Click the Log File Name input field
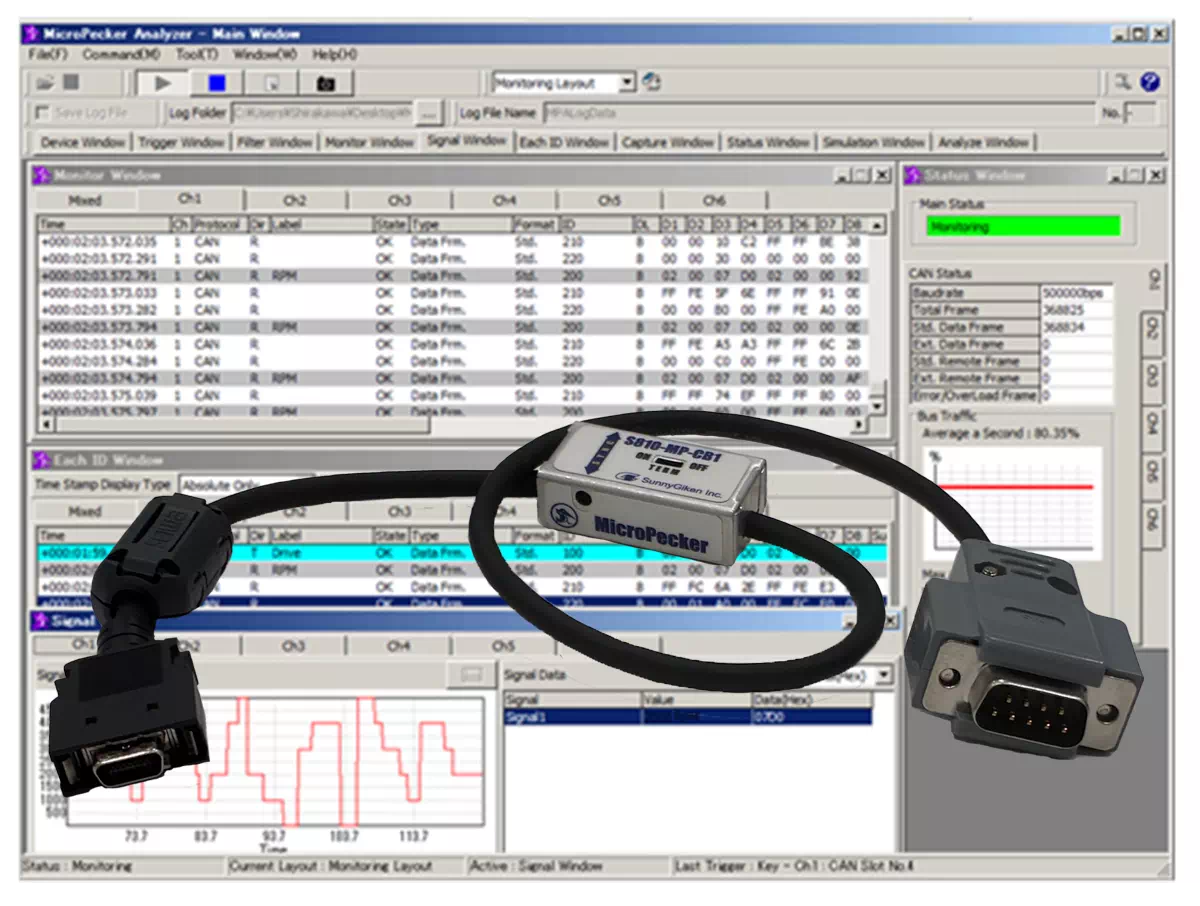The width and height of the screenshot is (1200, 906). click(x=818, y=113)
